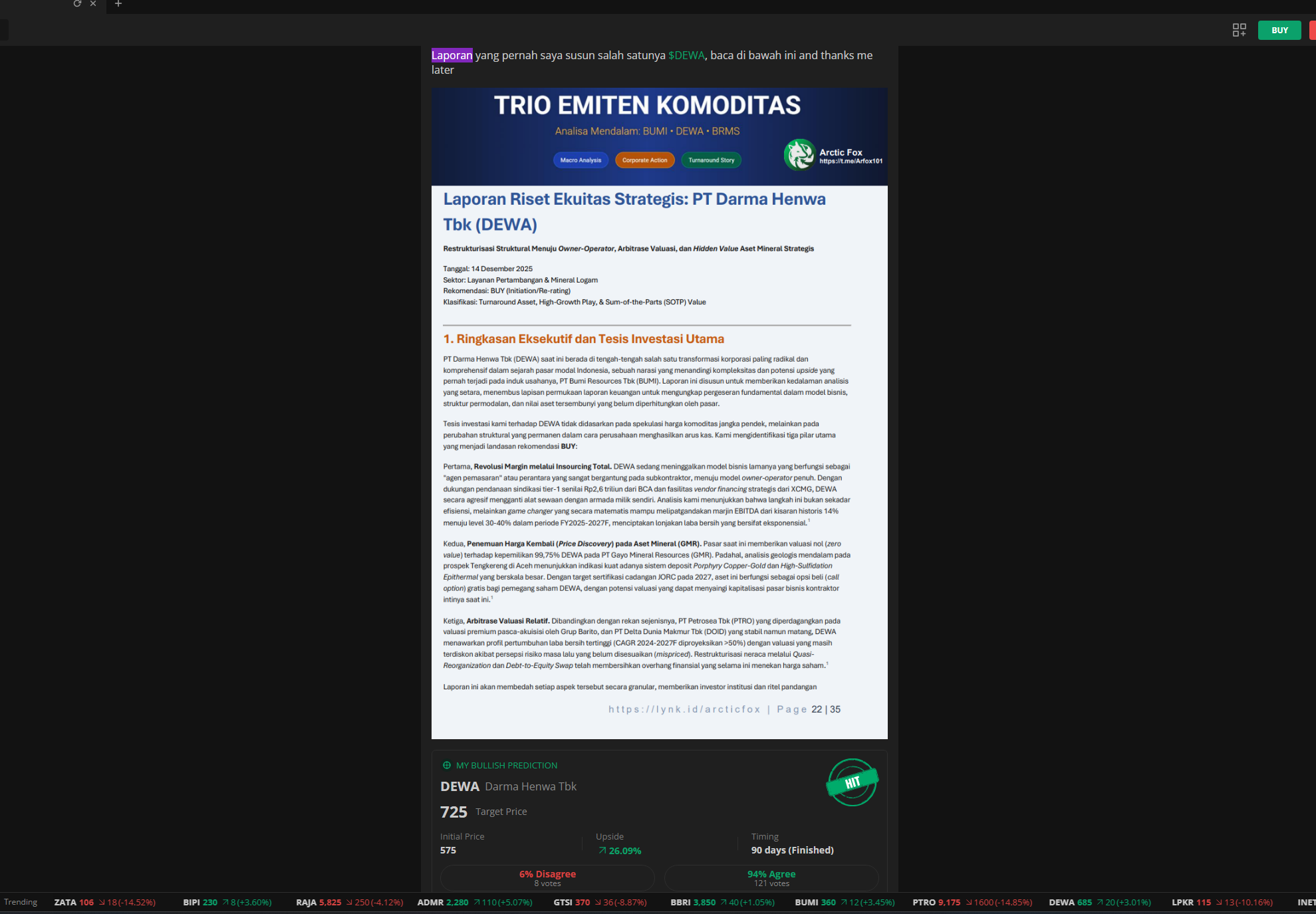Reload the current tab

click(x=77, y=4)
